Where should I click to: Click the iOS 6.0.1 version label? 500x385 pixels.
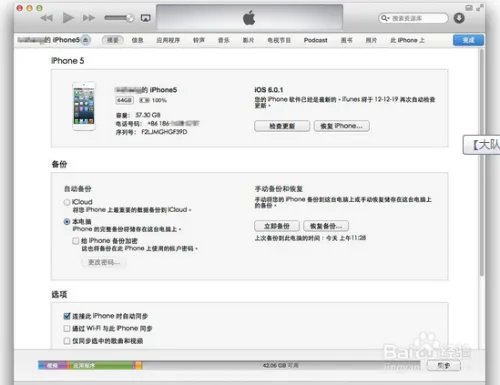tap(269, 90)
